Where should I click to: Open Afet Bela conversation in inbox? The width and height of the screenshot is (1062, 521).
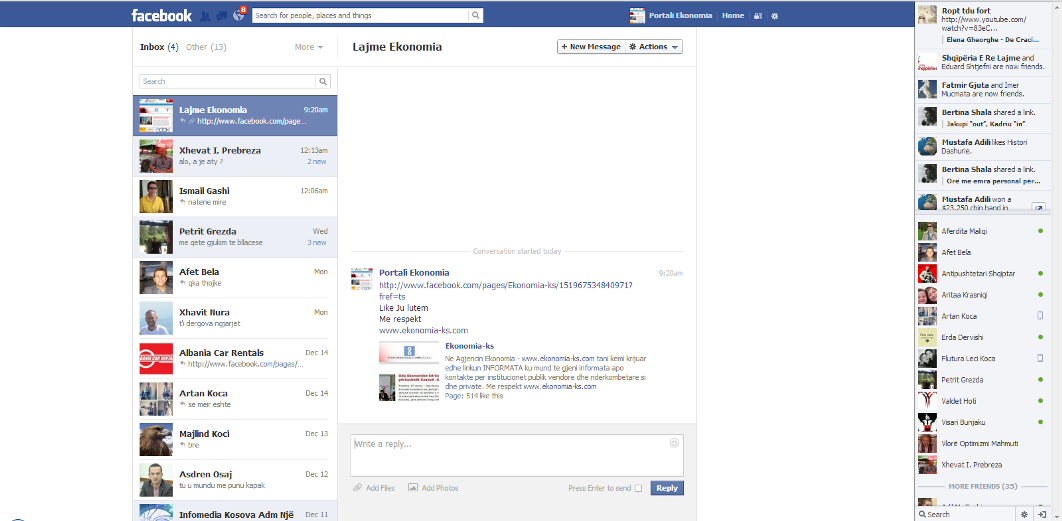pos(235,278)
